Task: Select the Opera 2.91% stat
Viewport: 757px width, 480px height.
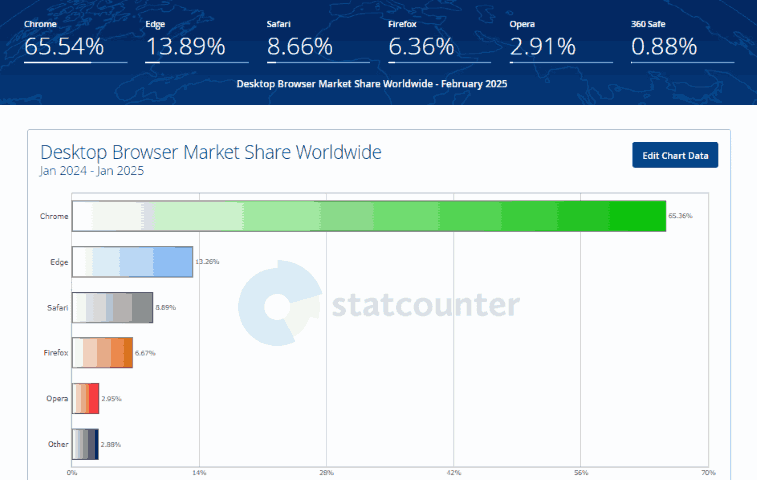Action: pyautogui.click(x=561, y=42)
